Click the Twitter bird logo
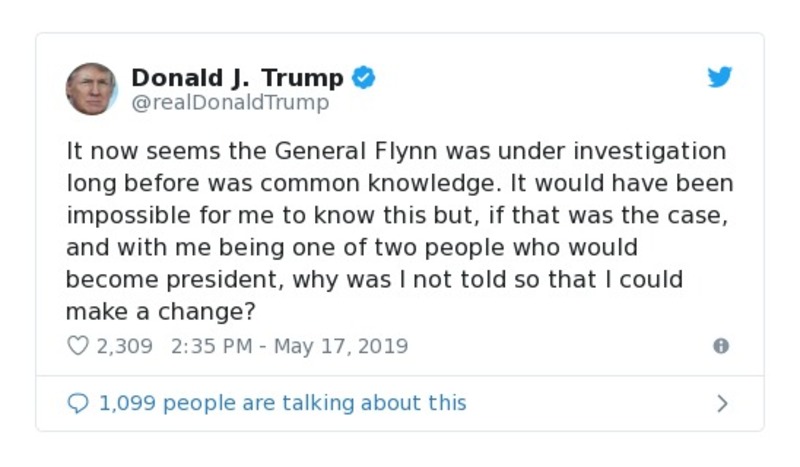800x467 pixels. [720, 78]
